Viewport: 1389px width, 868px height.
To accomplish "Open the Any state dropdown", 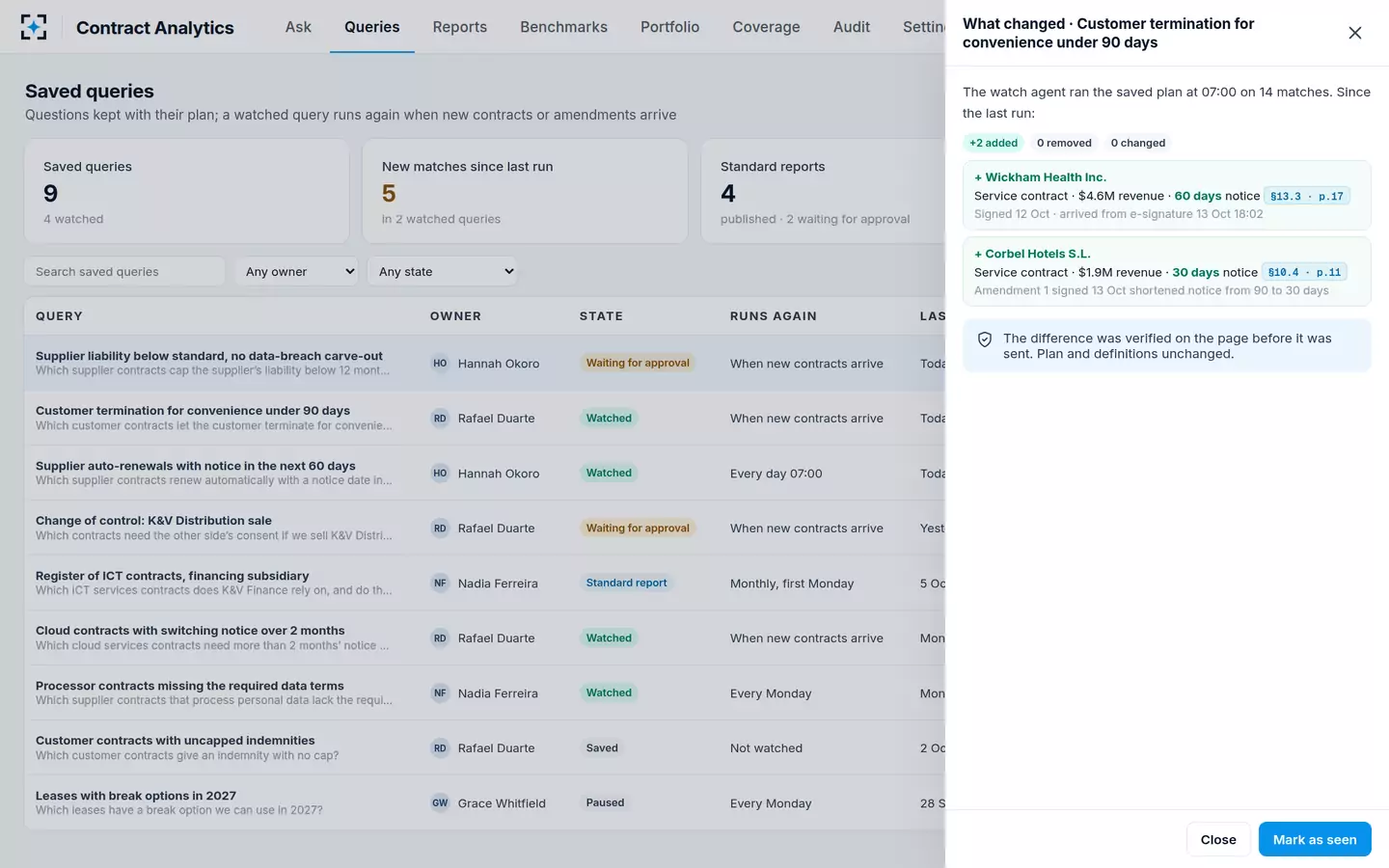I will [443, 272].
